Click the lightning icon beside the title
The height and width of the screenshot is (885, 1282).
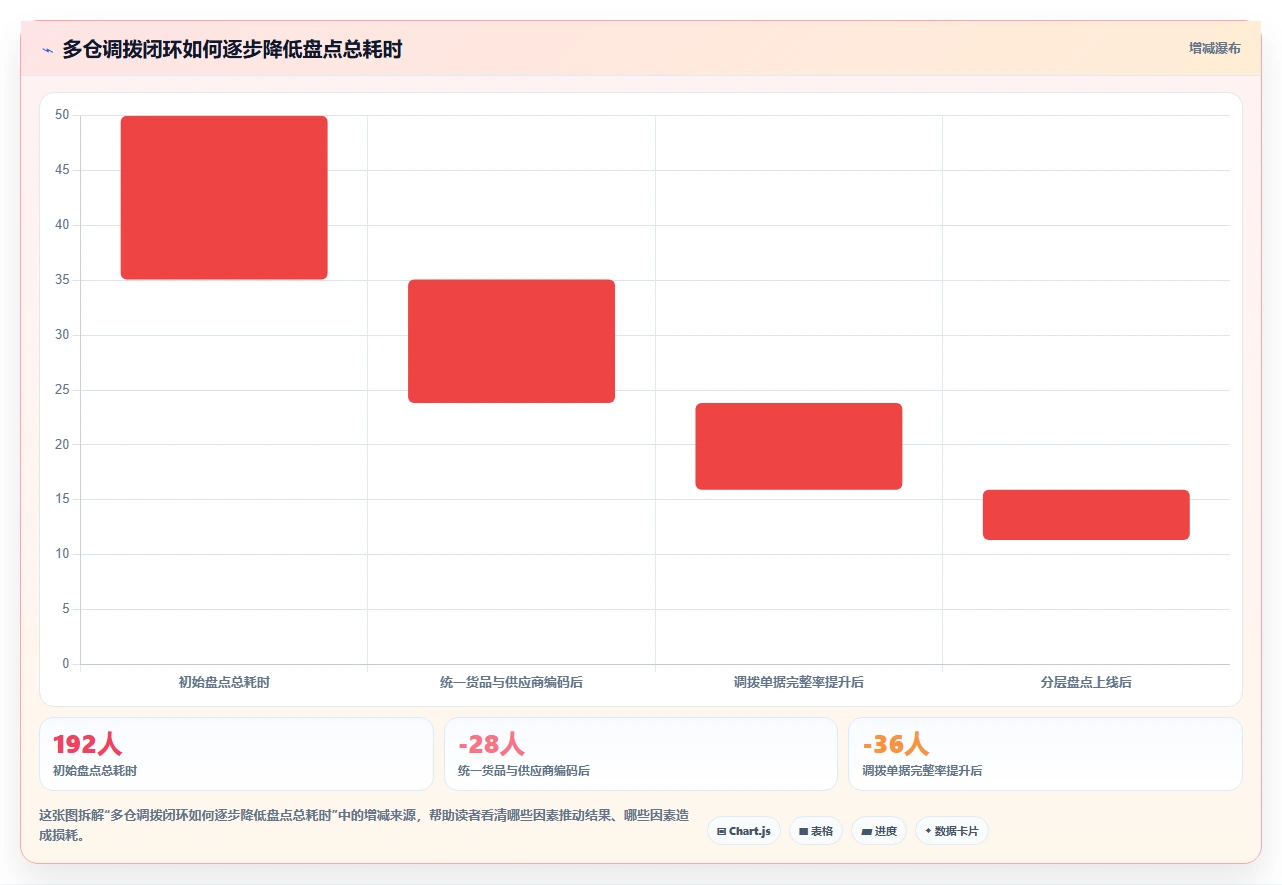tap(47, 50)
